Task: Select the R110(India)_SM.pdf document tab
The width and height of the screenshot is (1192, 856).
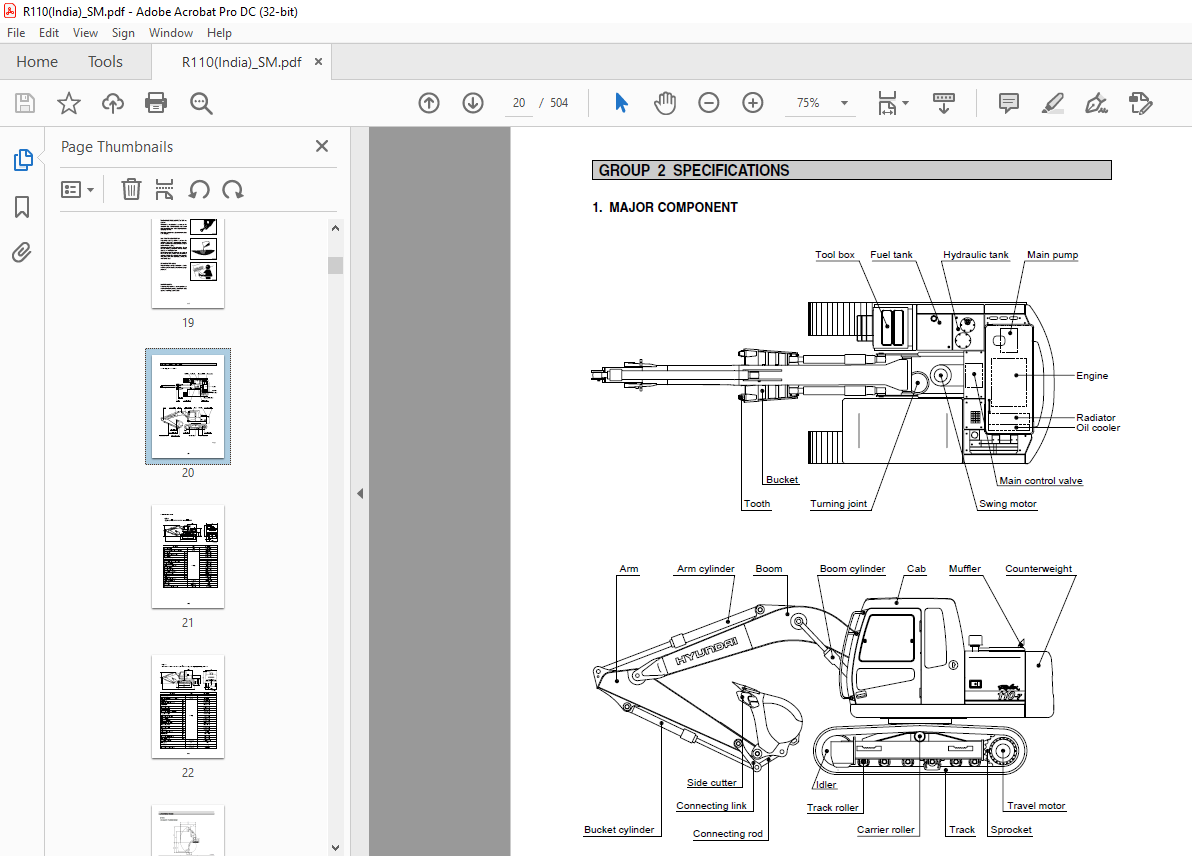Action: click(242, 62)
